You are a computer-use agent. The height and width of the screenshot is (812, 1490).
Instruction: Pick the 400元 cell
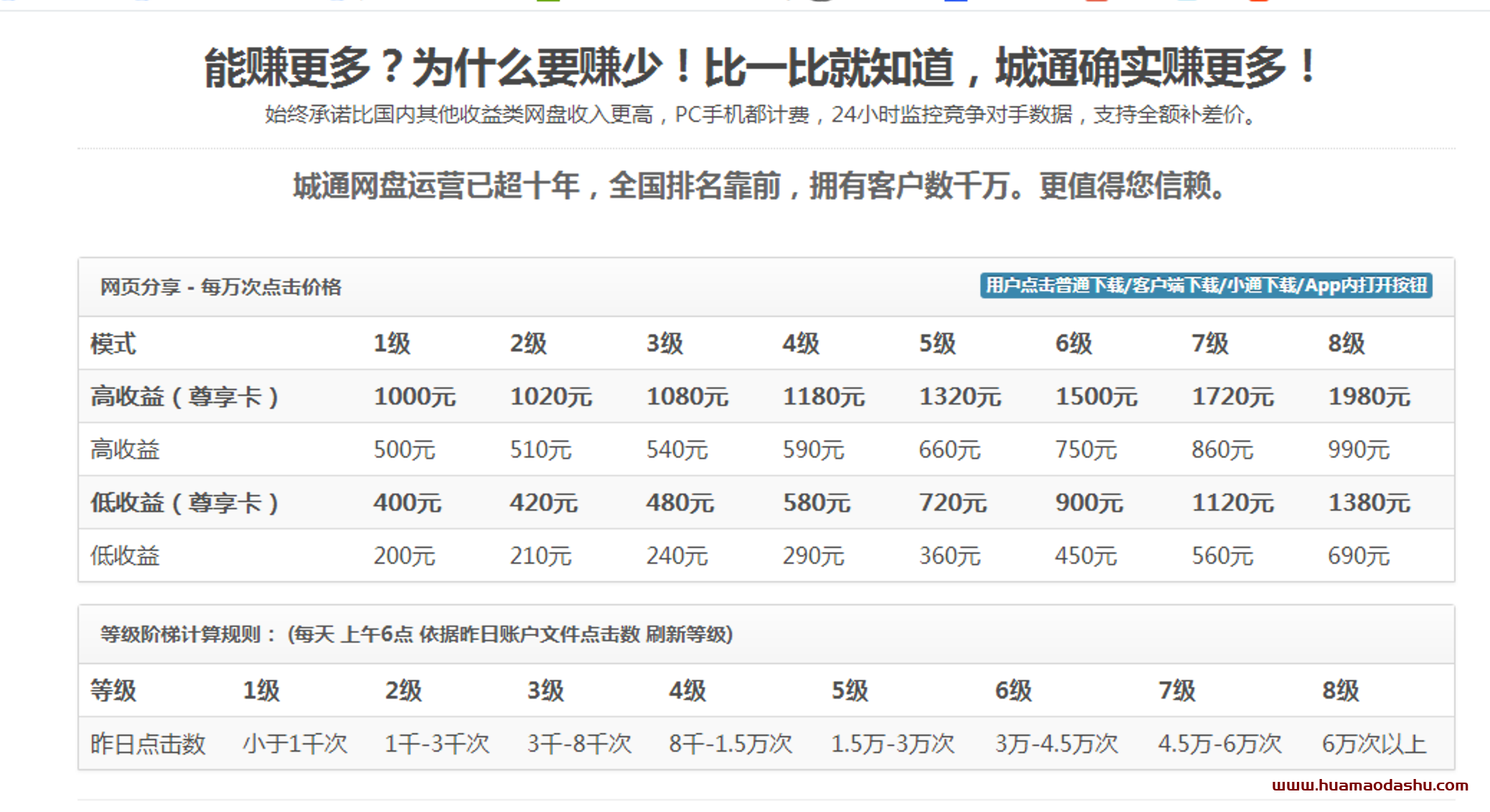click(407, 503)
